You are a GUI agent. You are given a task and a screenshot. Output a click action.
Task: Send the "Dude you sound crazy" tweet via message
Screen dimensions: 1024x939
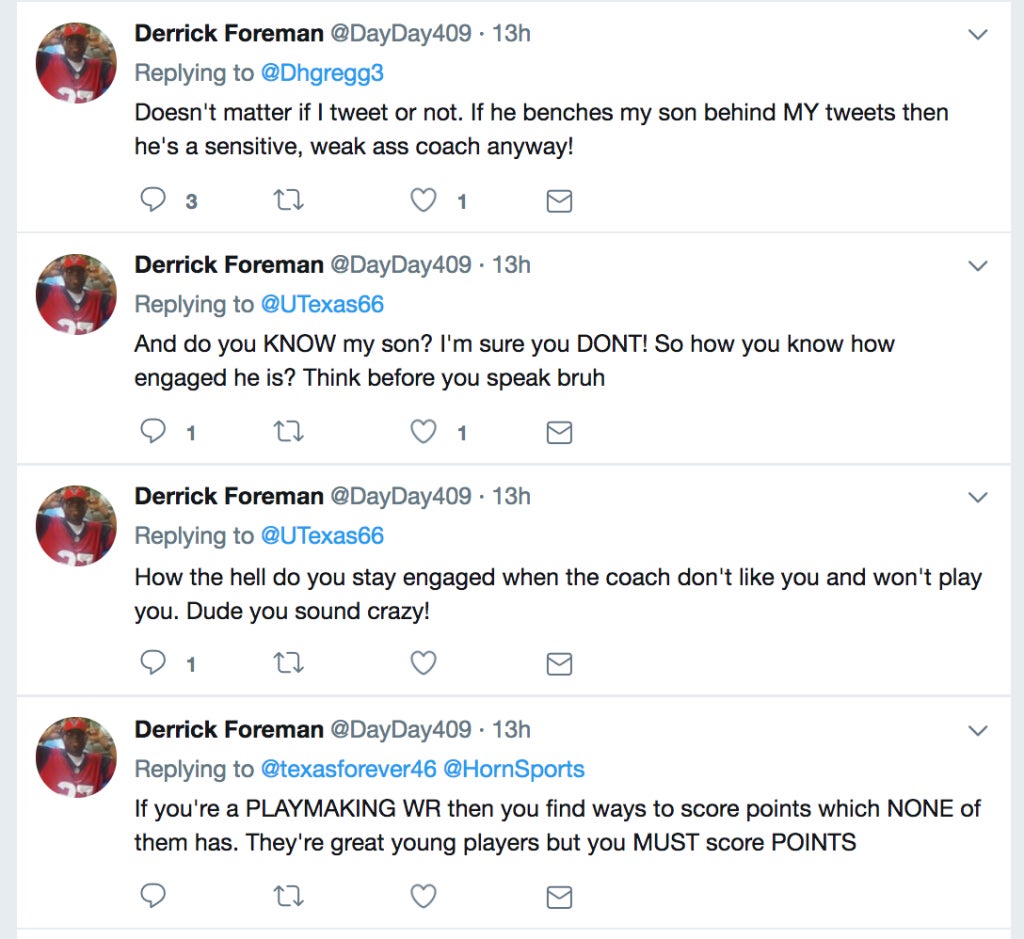click(x=559, y=663)
